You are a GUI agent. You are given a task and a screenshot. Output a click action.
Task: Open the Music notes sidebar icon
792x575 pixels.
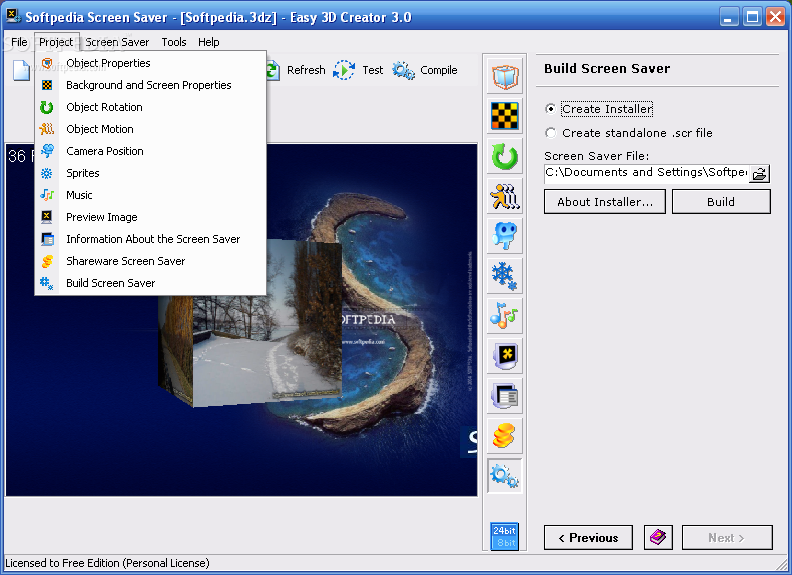505,316
